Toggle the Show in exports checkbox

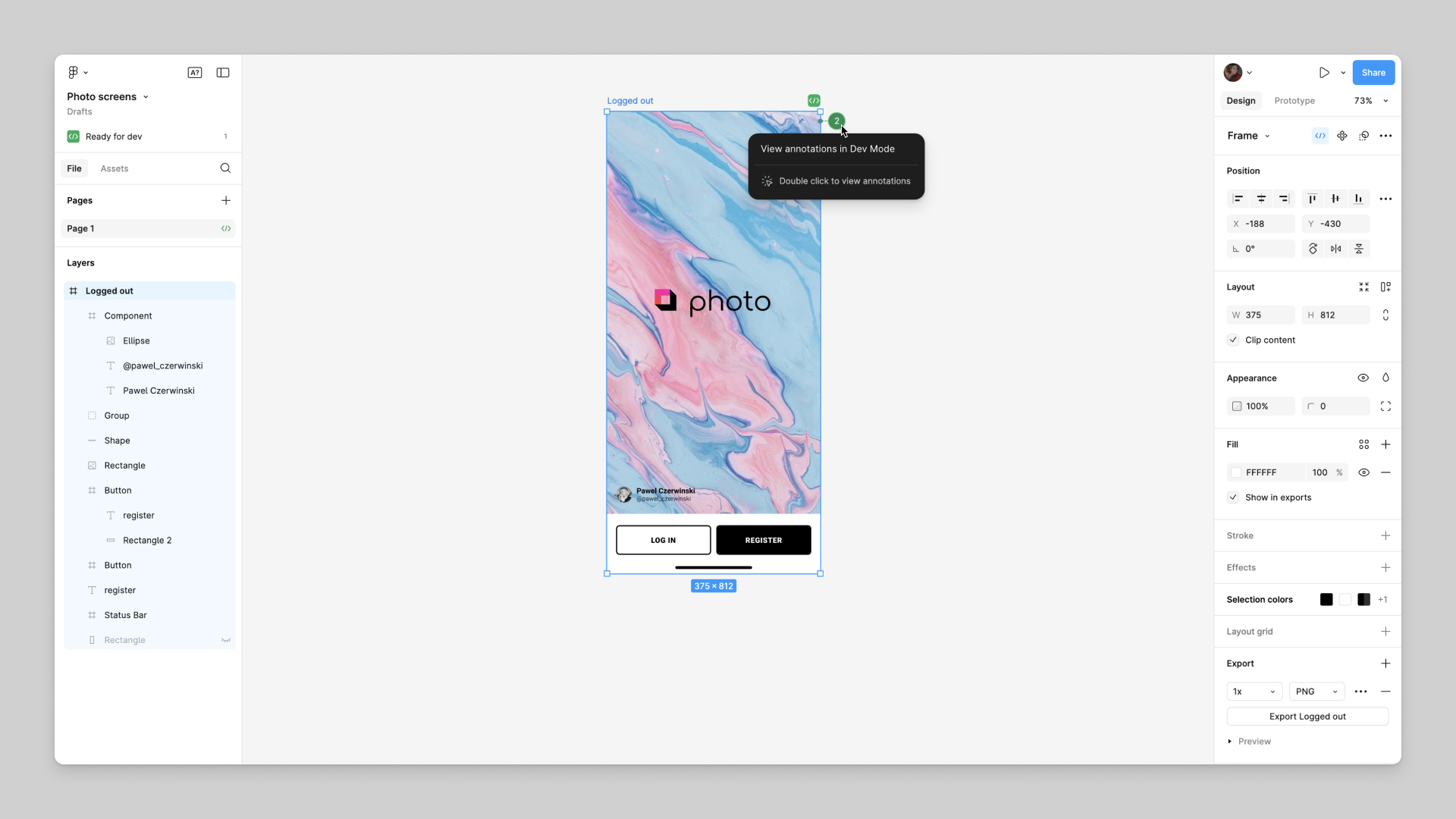1234,497
